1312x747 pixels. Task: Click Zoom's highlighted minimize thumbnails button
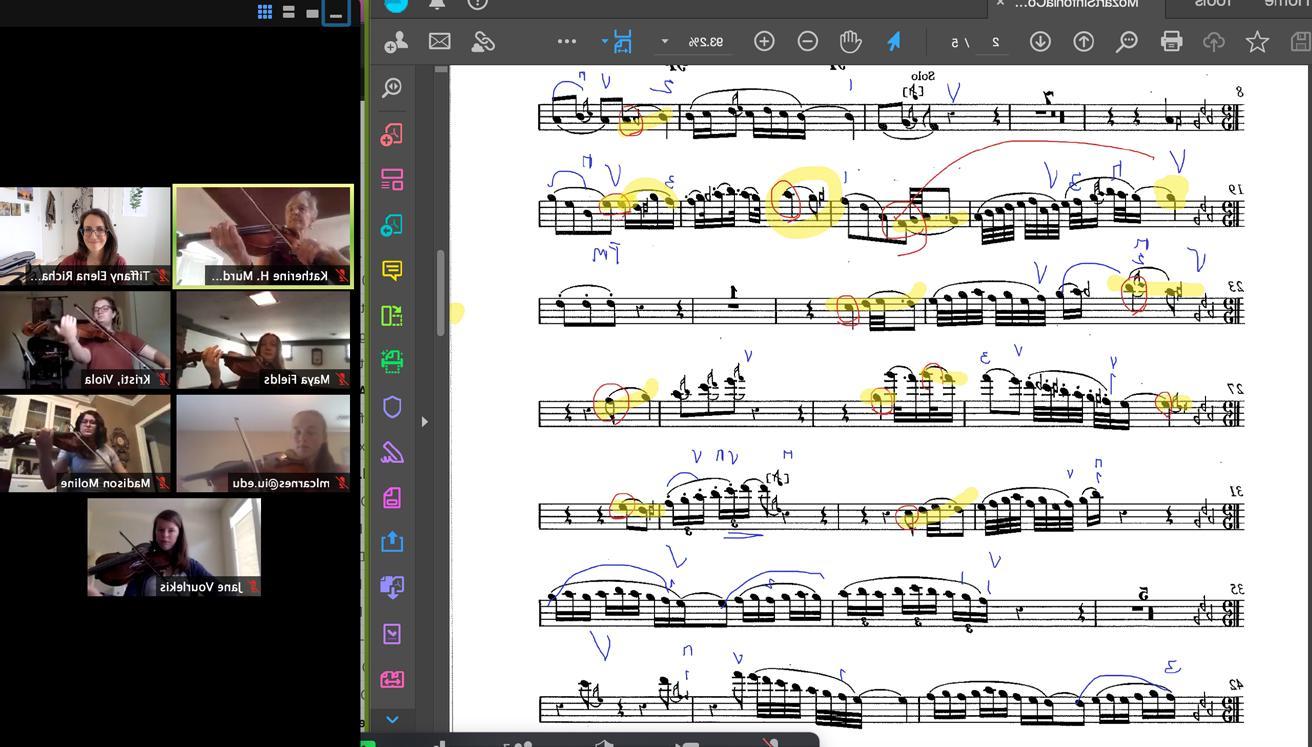(336, 12)
